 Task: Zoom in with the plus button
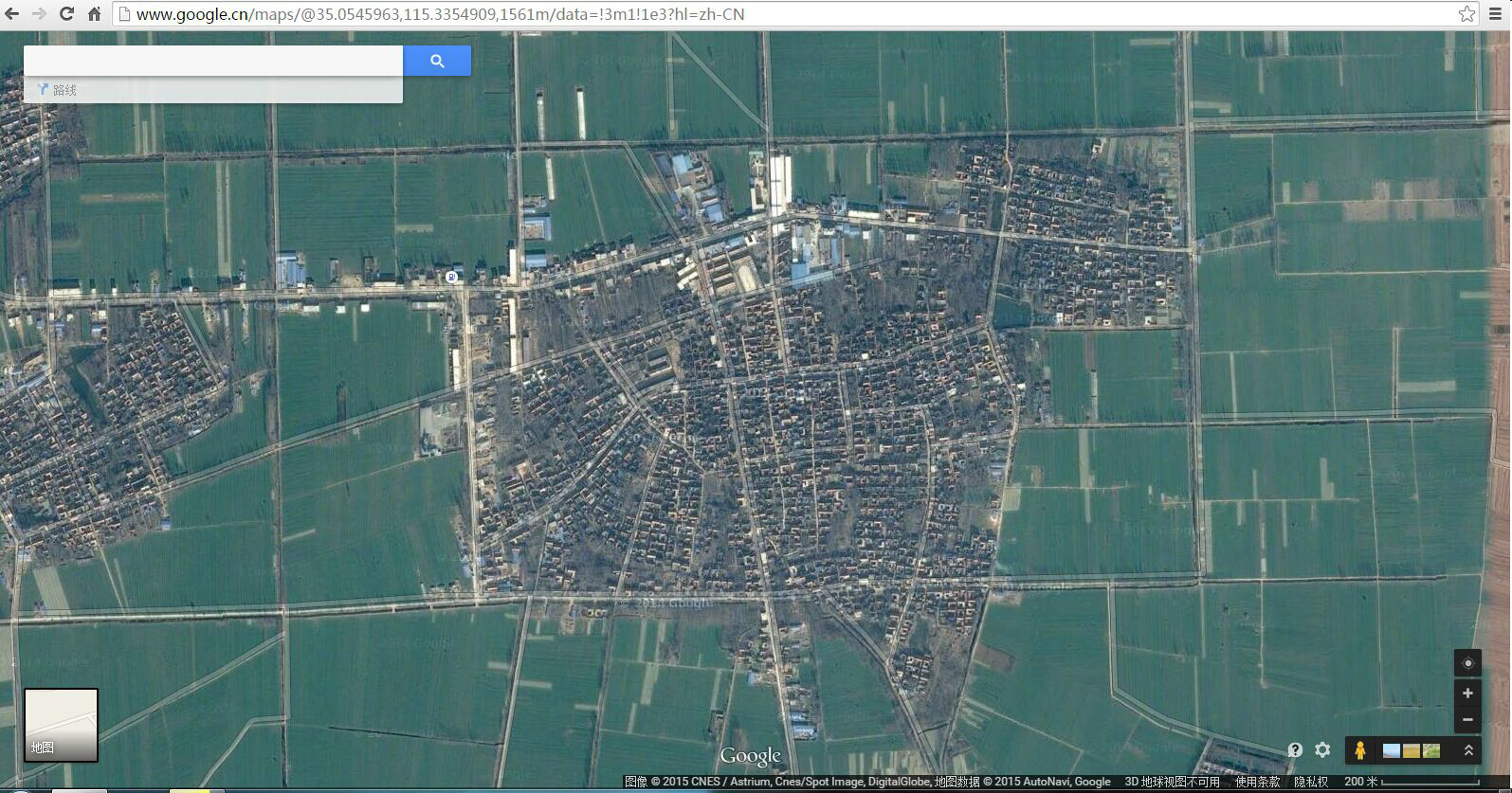tap(1467, 694)
